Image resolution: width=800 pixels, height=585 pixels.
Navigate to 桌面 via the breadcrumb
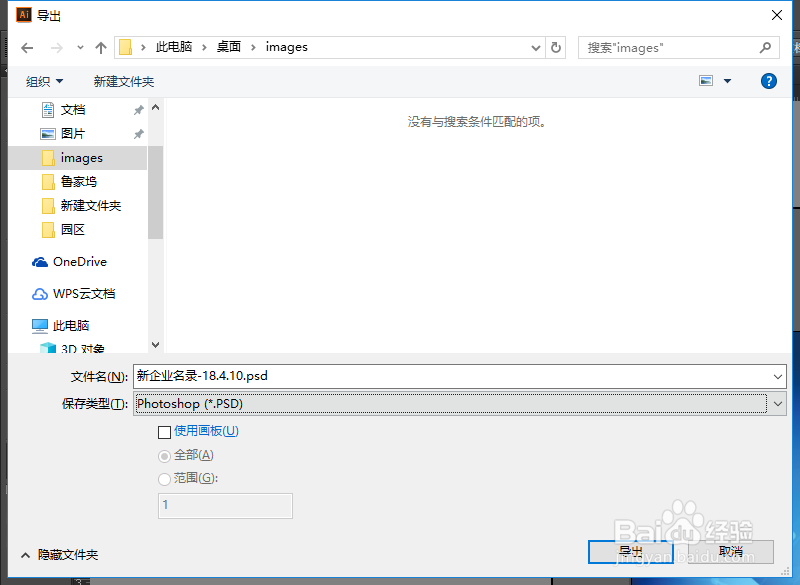(227, 46)
